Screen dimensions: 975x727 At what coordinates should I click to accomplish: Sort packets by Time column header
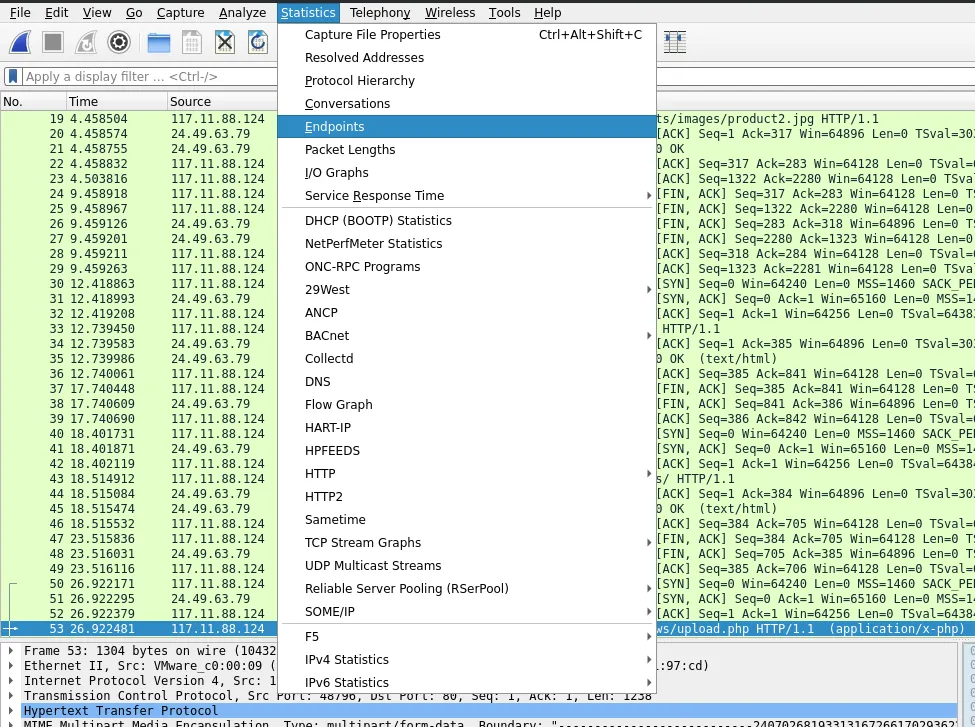click(116, 101)
